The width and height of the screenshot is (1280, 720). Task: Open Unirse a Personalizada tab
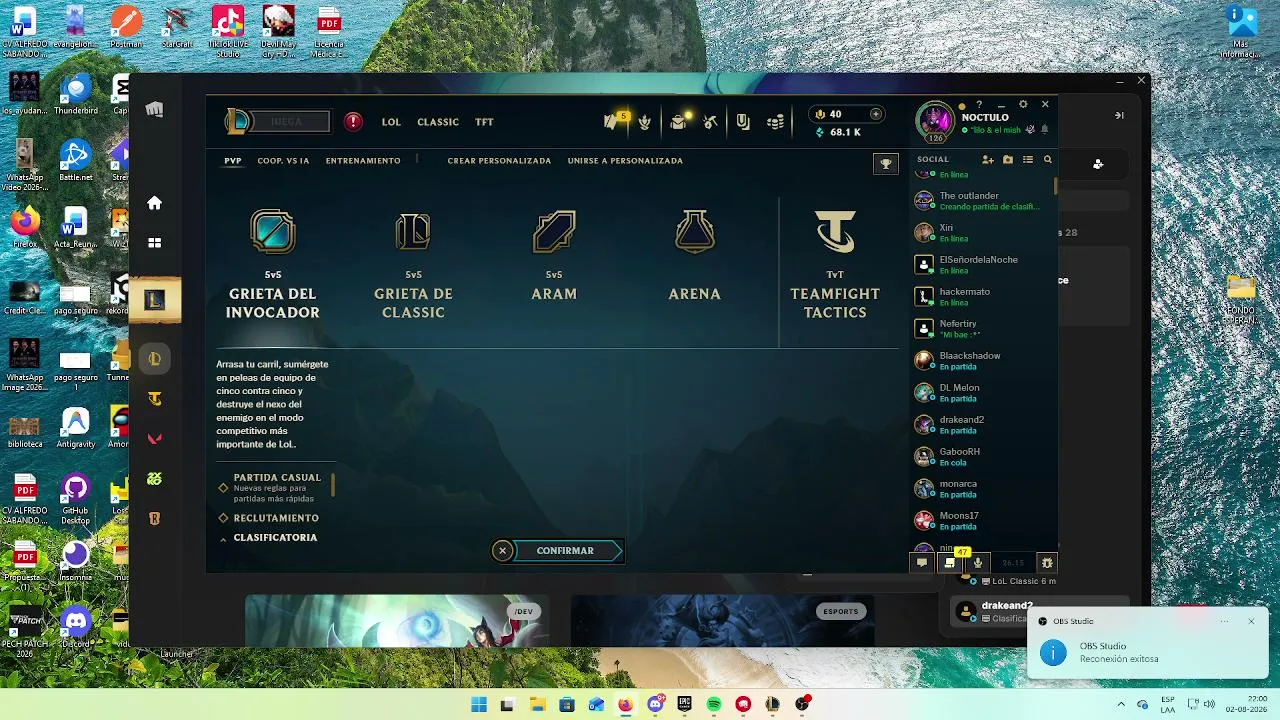[x=625, y=160]
